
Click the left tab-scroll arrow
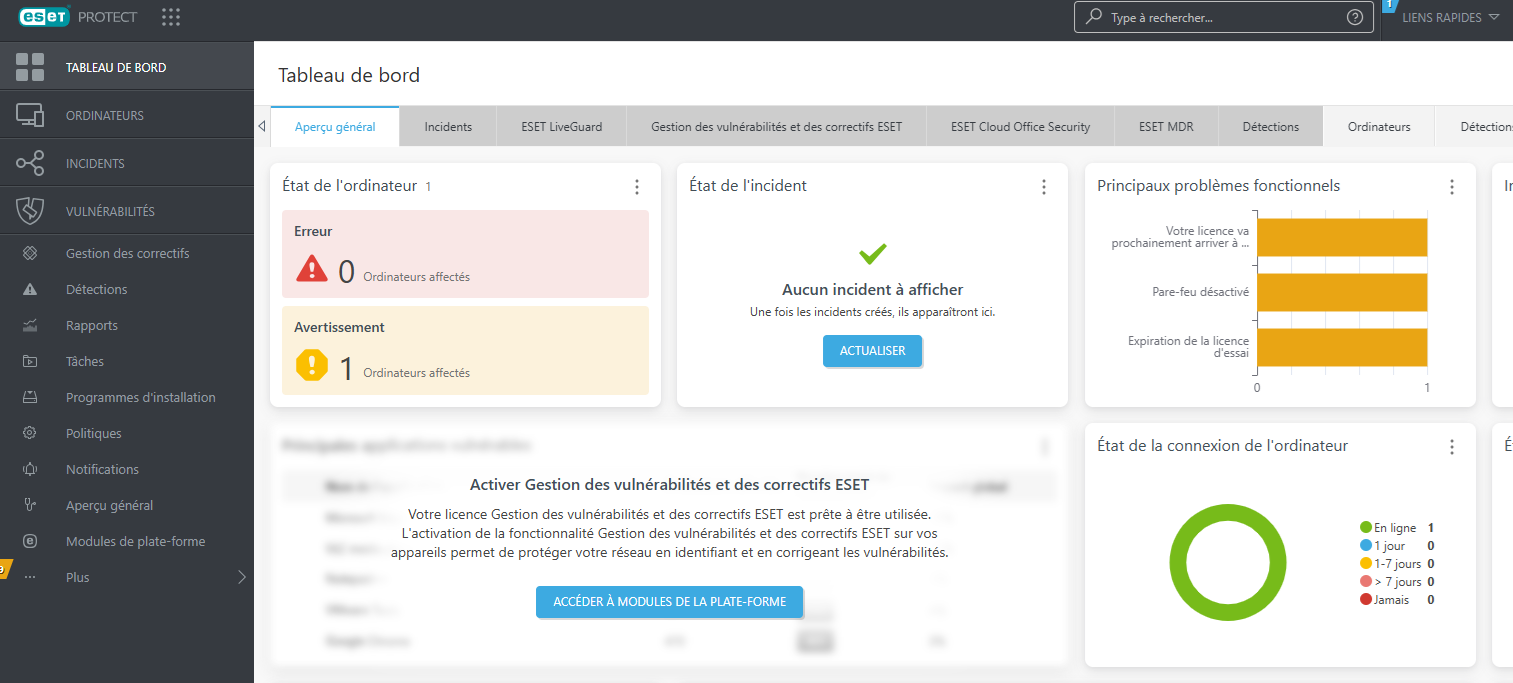point(262,127)
